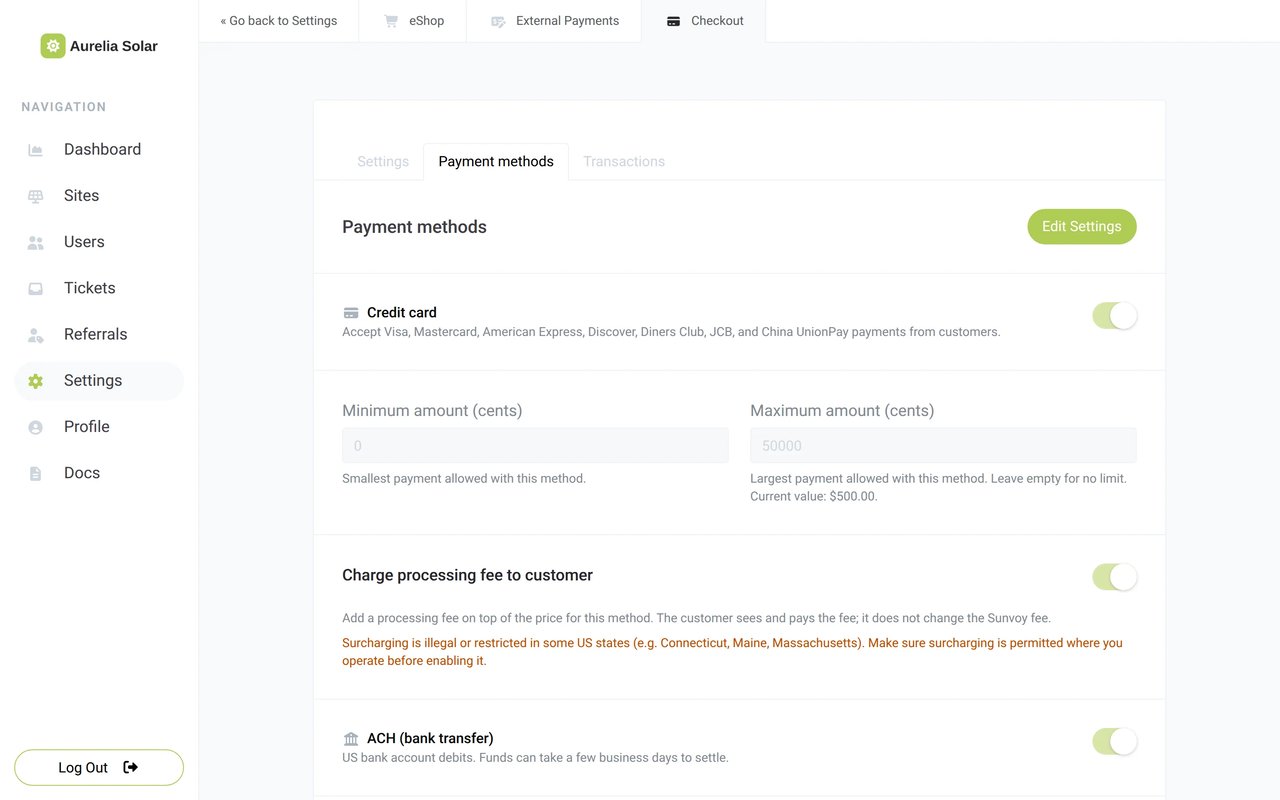The height and width of the screenshot is (800, 1280).
Task: Click the Minimum amount input field
Action: 535,446
